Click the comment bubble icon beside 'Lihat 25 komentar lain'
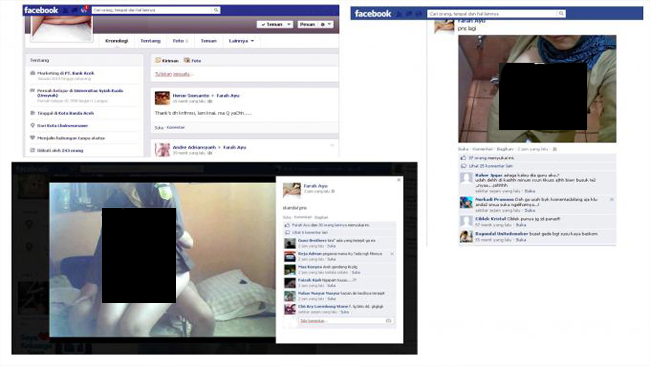 coord(463,166)
